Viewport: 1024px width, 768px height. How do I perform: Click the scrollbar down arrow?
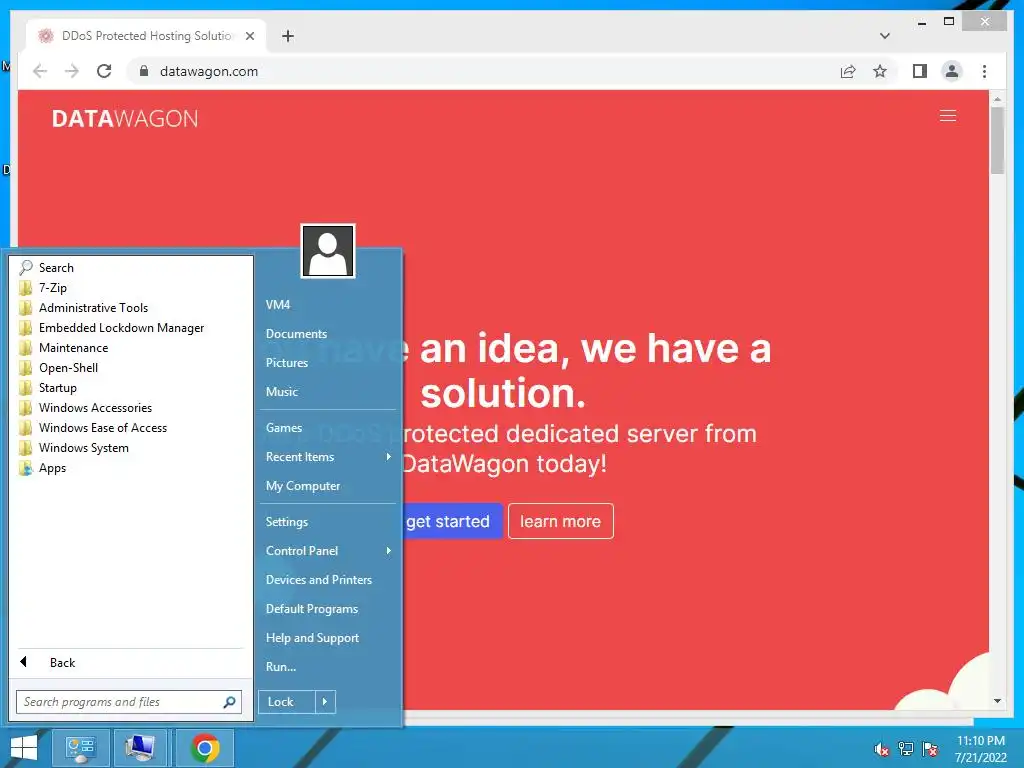[x=997, y=701]
